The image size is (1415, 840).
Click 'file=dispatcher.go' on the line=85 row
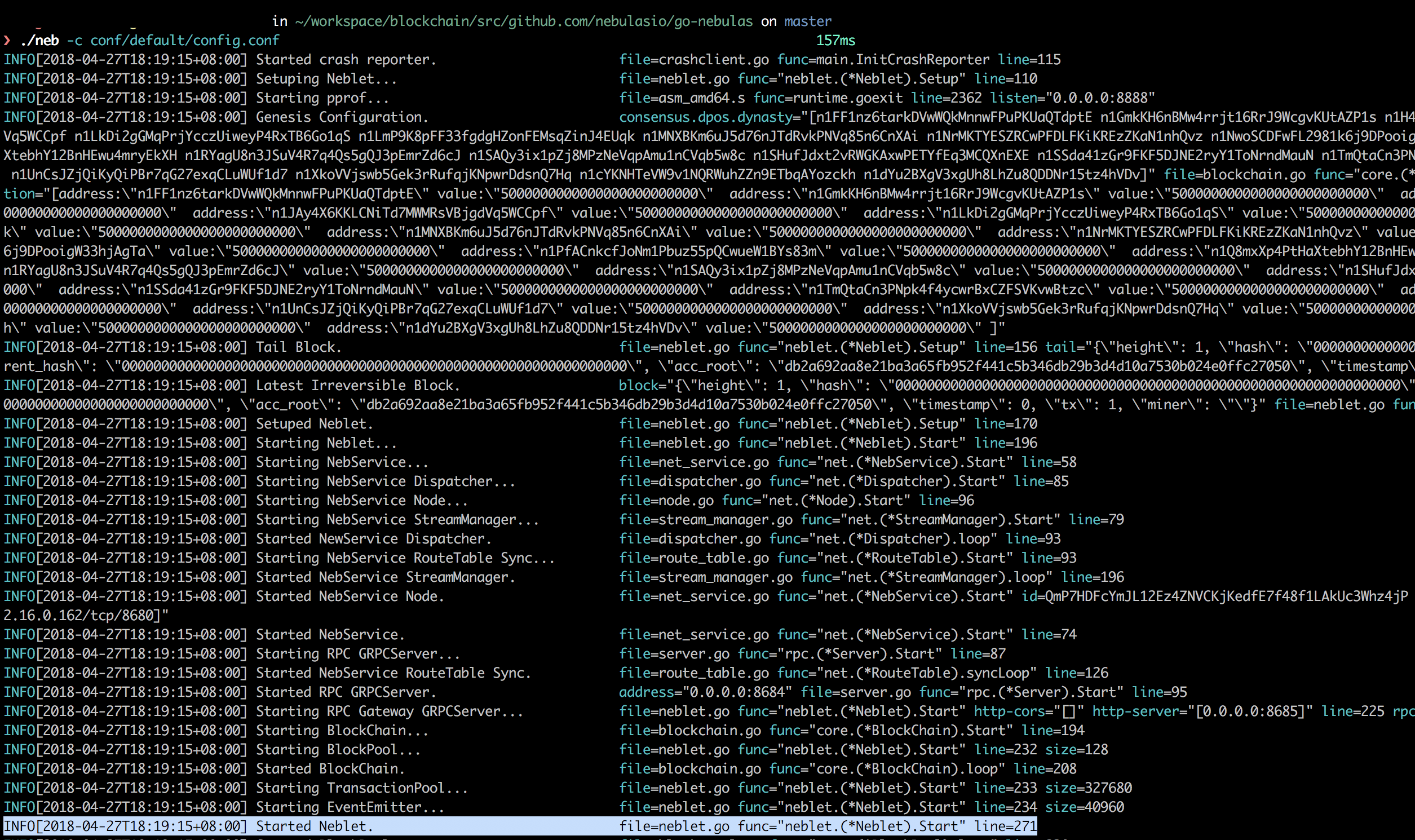point(690,481)
